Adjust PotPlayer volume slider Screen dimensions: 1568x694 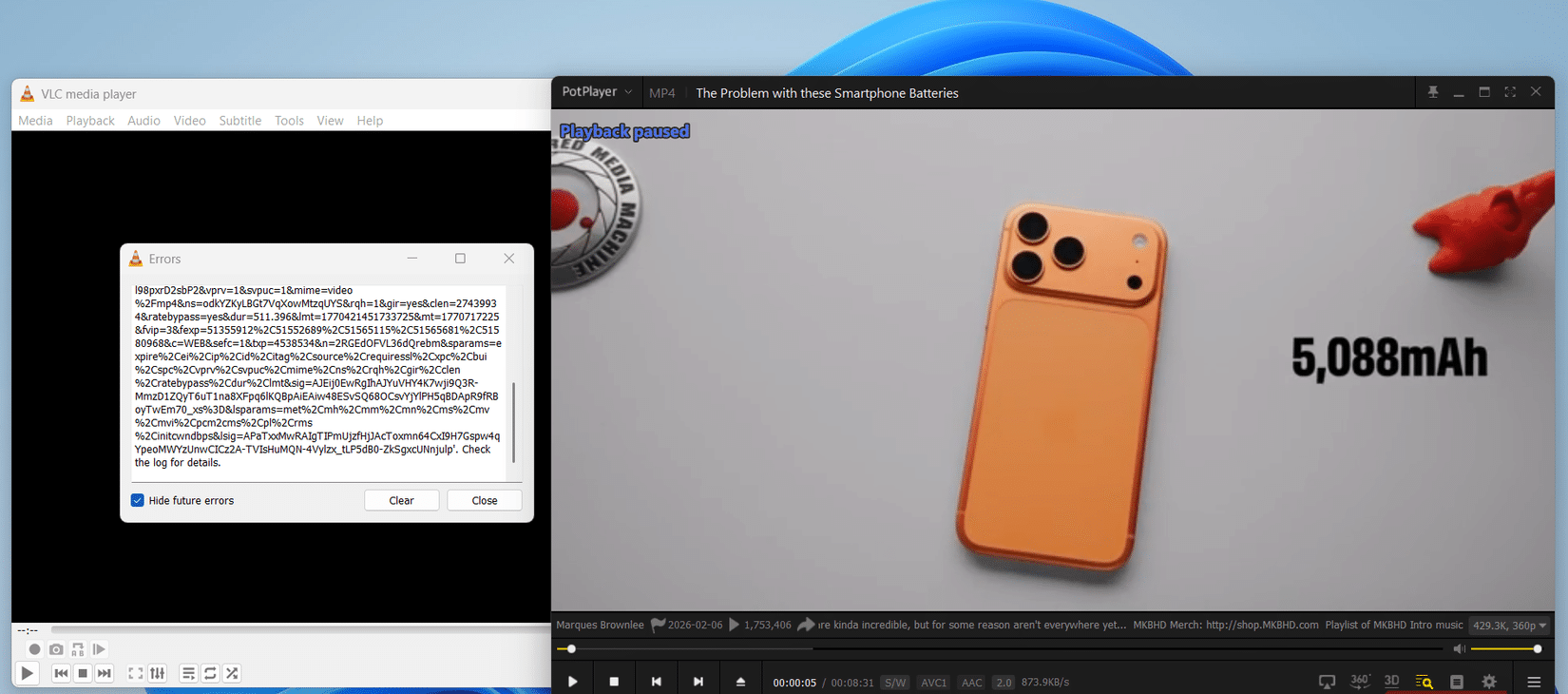click(x=1505, y=648)
